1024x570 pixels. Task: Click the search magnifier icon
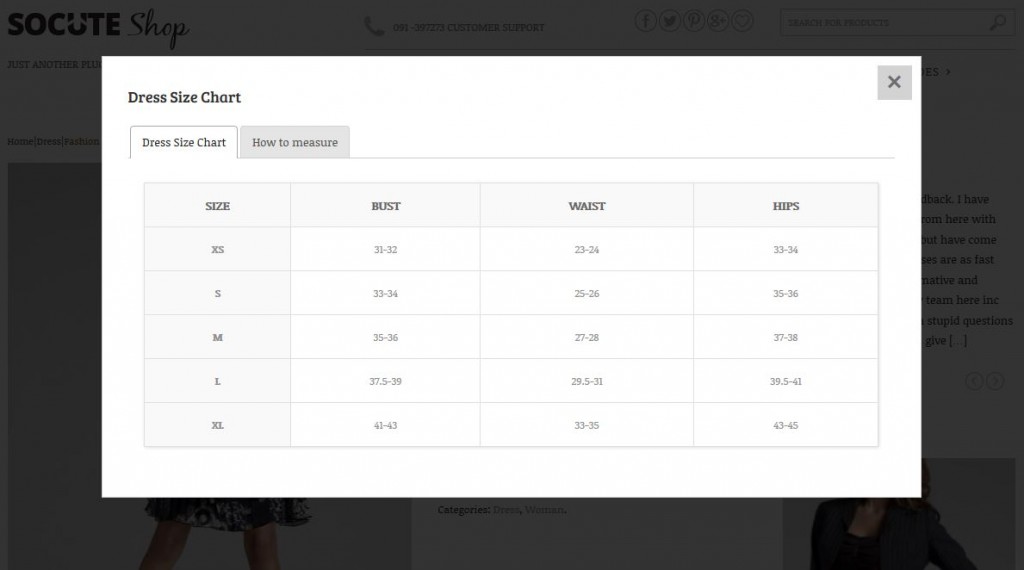(998, 23)
